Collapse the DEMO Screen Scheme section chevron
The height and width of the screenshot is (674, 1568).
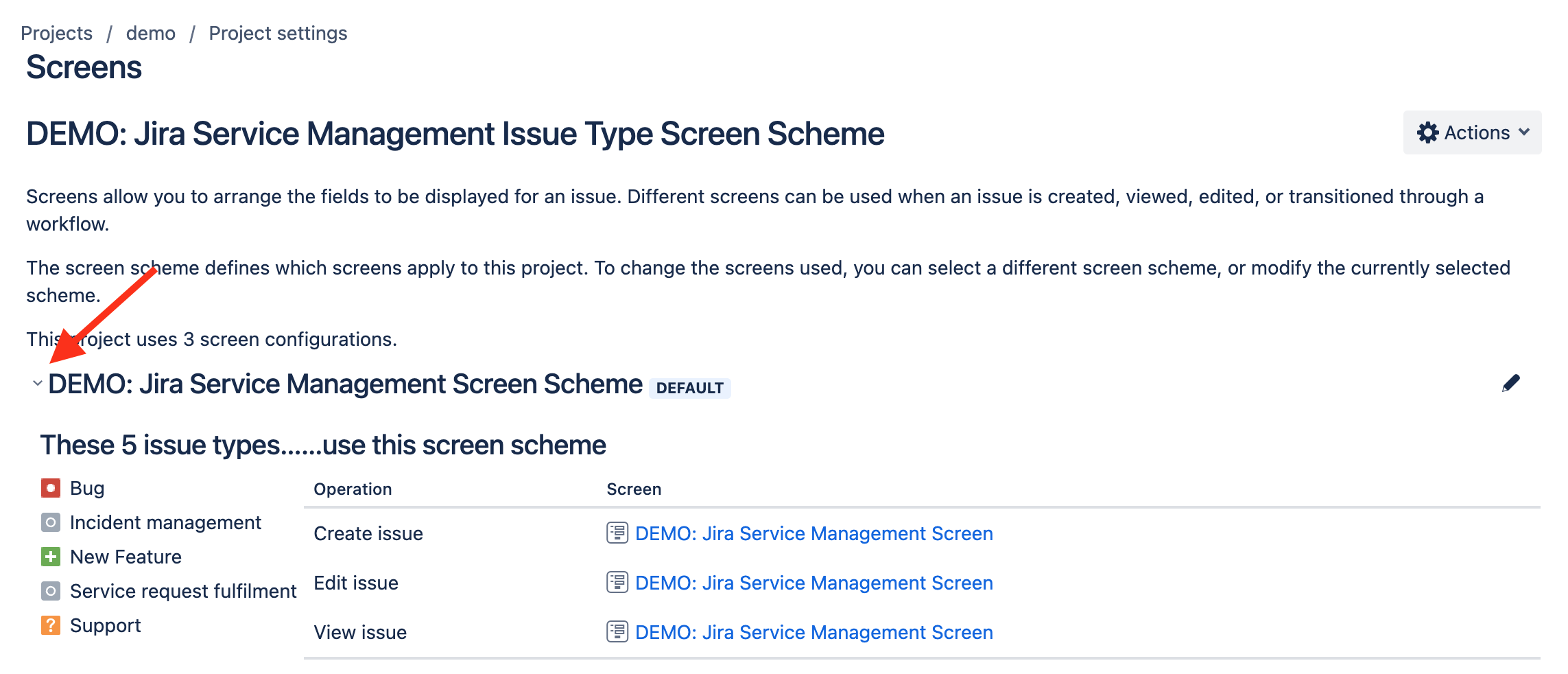click(x=38, y=384)
